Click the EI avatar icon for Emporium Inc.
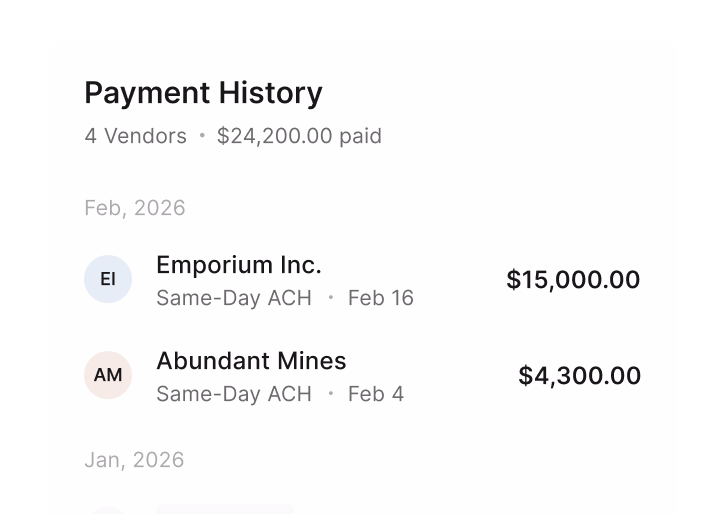The height and width of the screenshot is (514, 728). pyautogui.click(x=108, y=279)
